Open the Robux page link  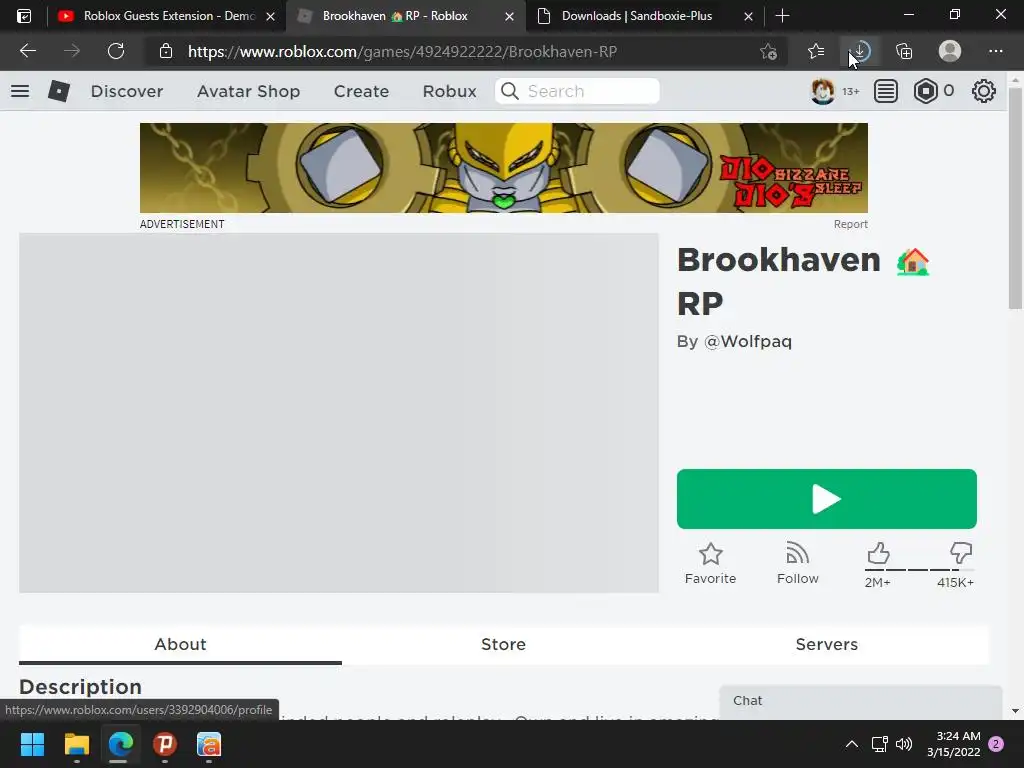[x=449, y=91]
